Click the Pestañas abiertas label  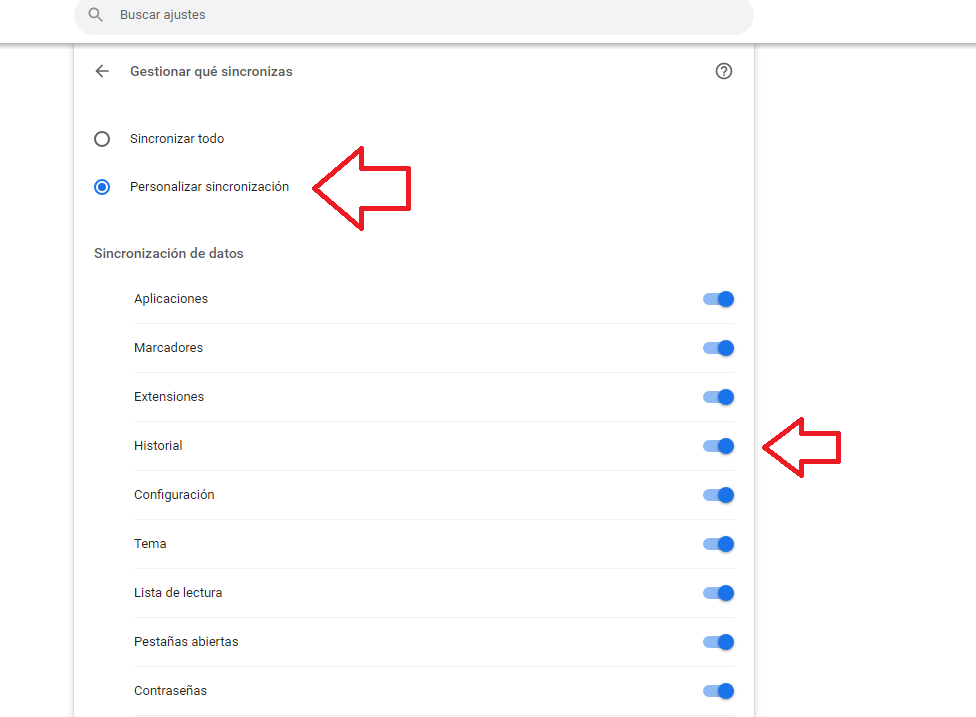click(x=186, y=642)
